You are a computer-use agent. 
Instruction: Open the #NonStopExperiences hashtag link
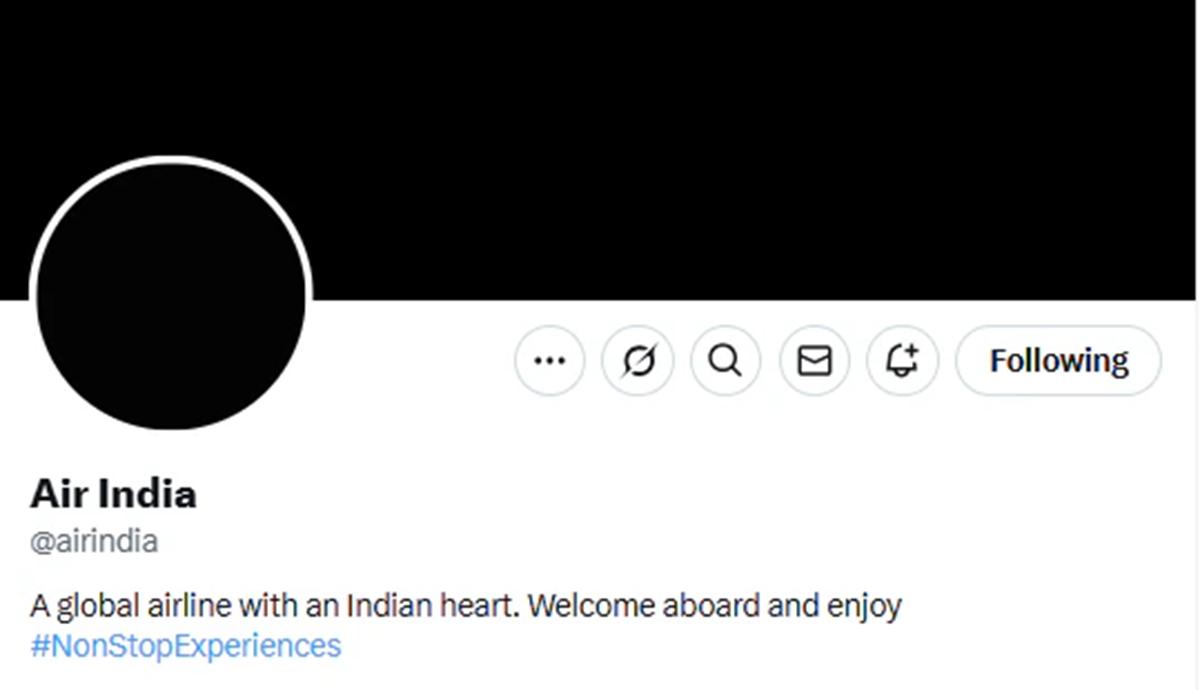coord(186,645)
